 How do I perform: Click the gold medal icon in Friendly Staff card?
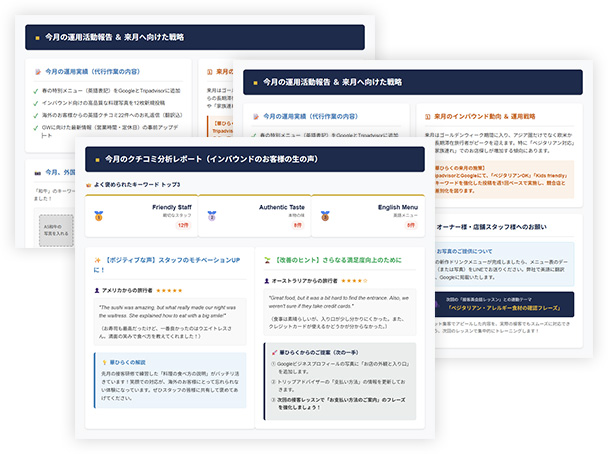click(98, 216)
